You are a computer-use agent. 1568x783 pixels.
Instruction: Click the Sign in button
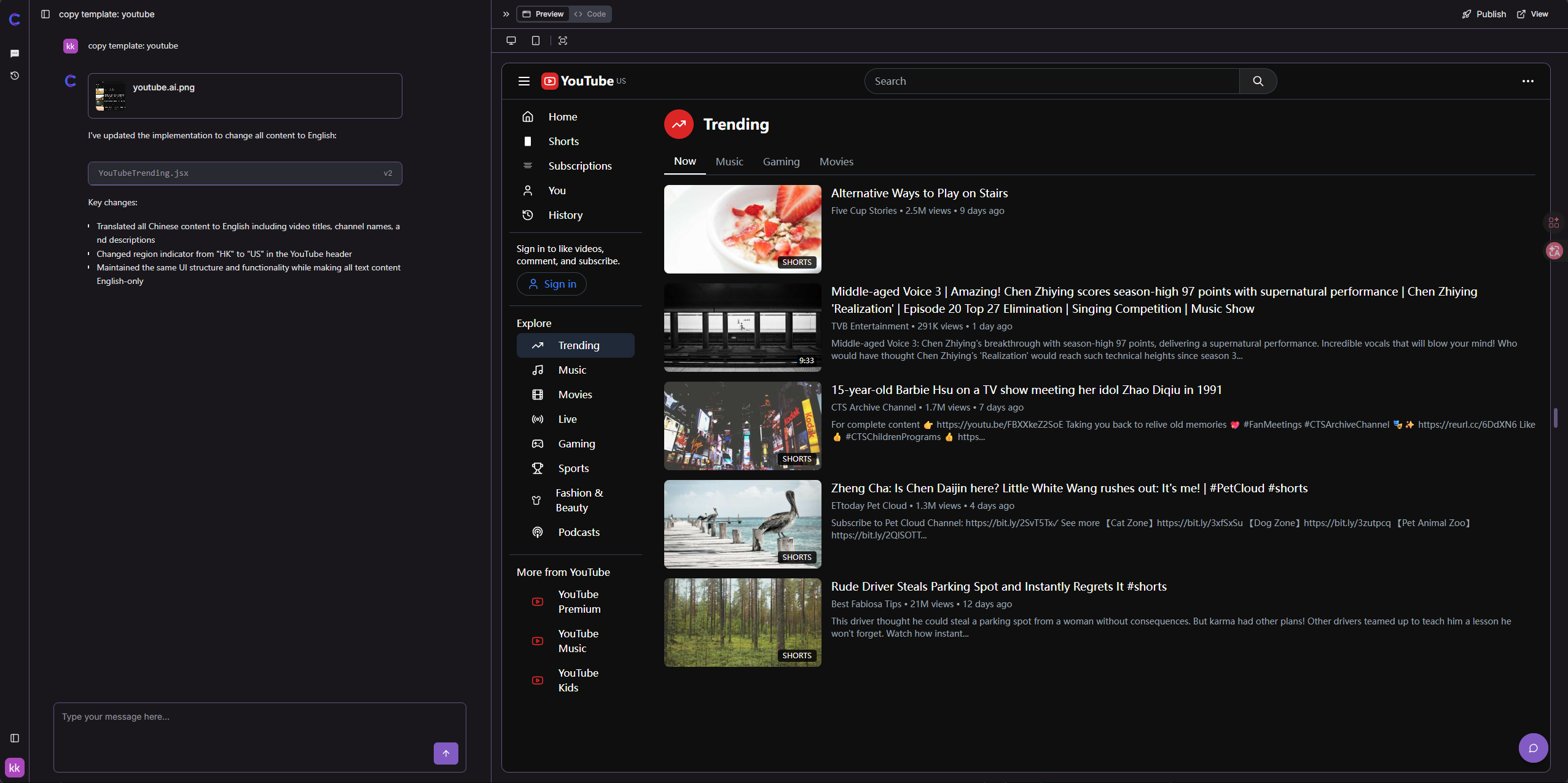551,284
